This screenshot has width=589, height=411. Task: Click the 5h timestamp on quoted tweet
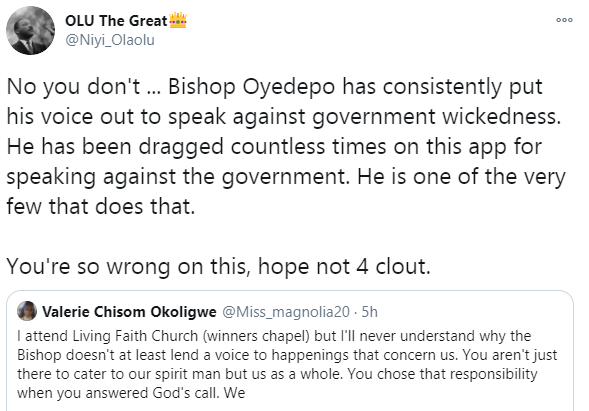(369, 312)
